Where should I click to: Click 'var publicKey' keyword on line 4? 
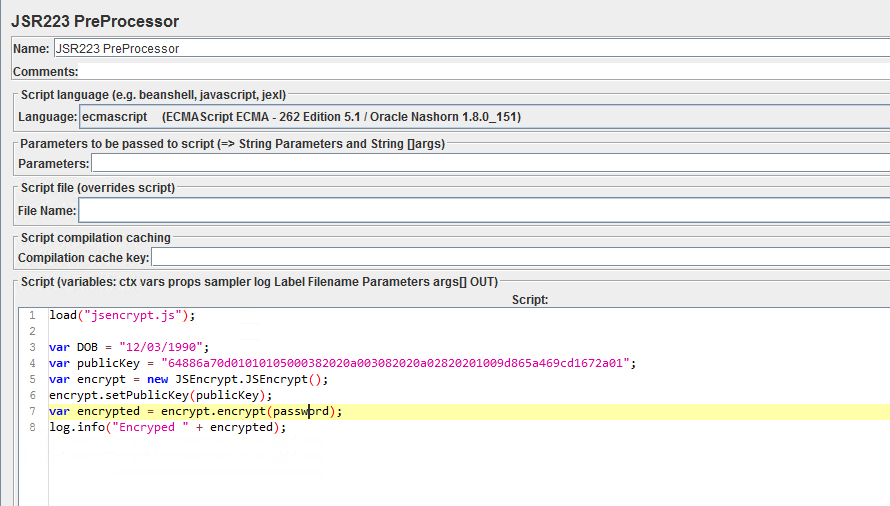pyautogui.click(x=94, y=363)
